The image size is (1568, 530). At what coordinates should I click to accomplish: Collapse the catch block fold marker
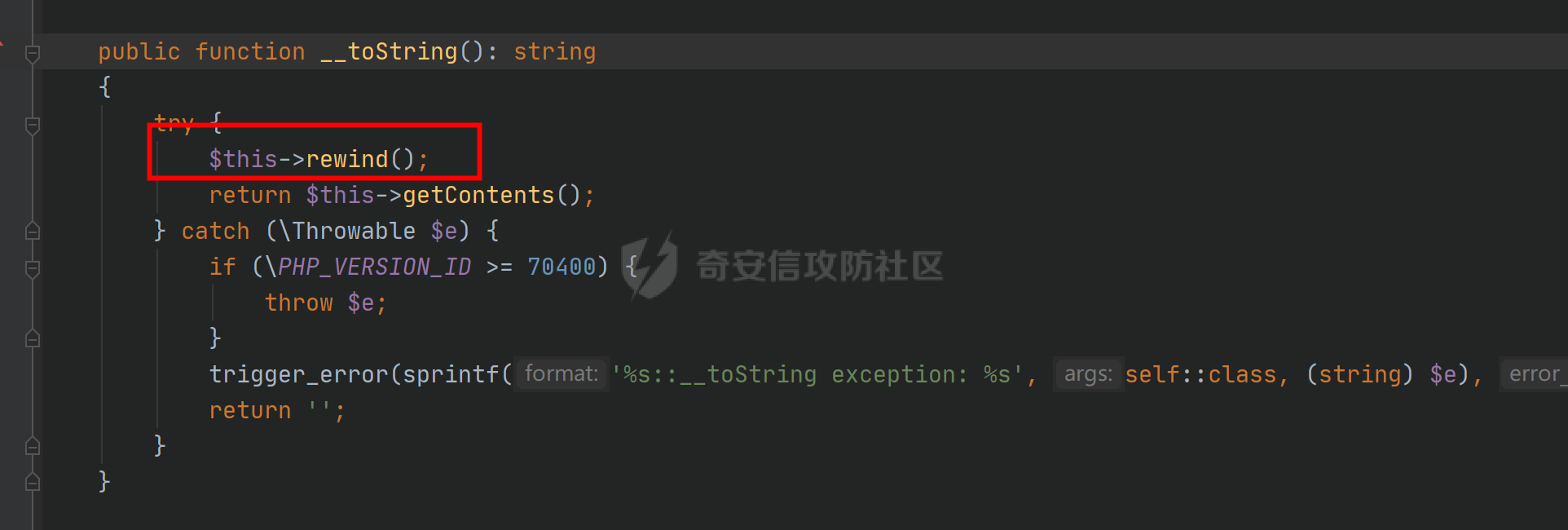pos(33,232)
